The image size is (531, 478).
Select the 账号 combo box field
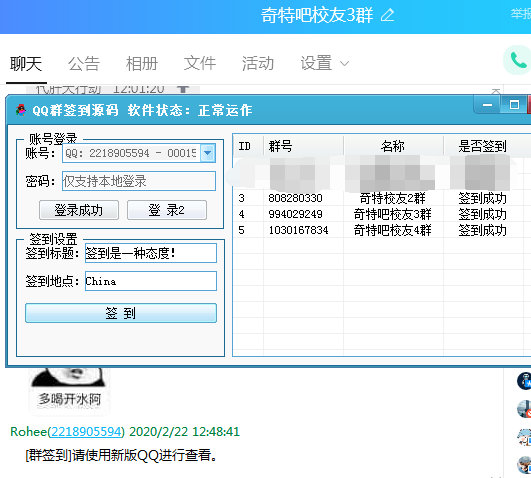(x=139, y=153)
